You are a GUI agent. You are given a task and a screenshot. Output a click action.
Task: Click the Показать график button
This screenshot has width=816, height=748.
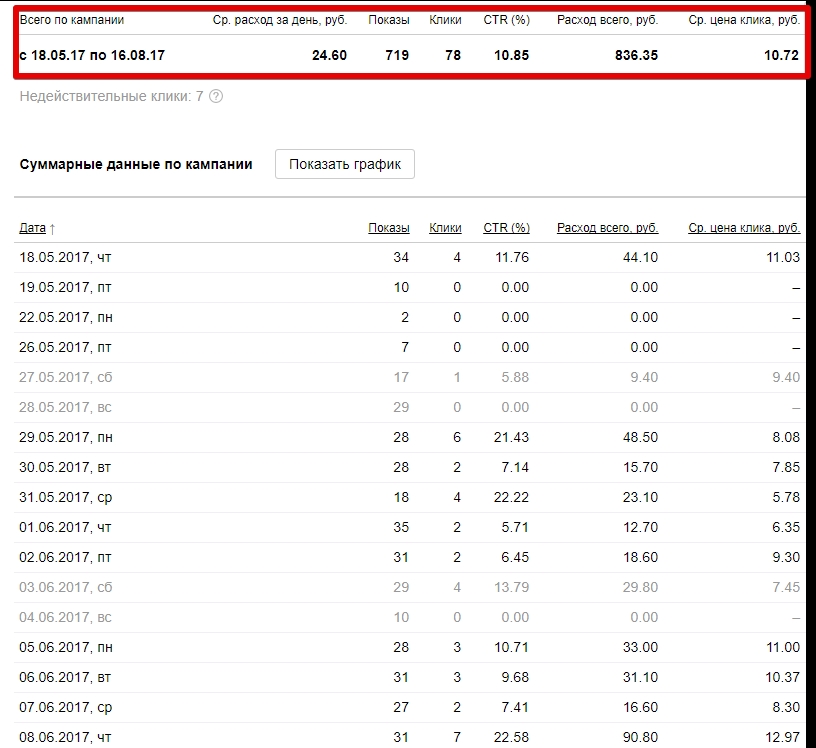[345, 164]
